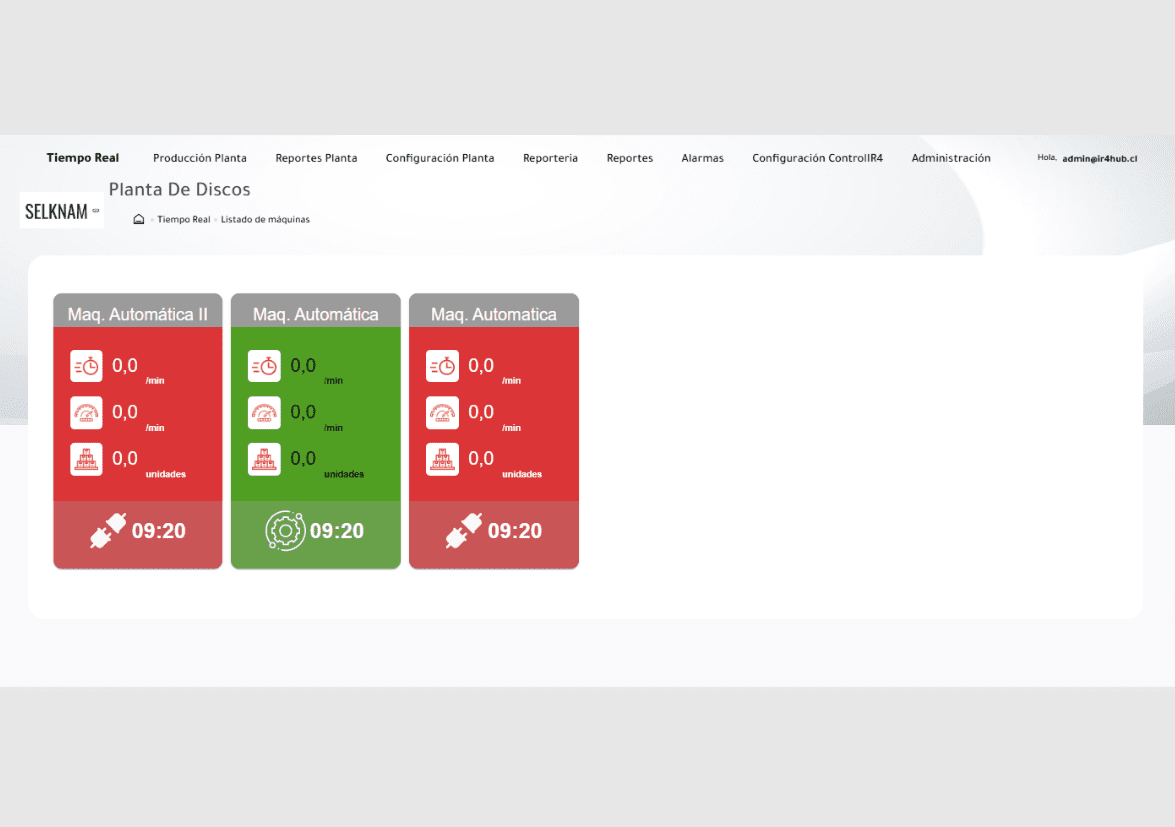Click the stopwatch speed icon on the green card
1175x827 pixels.
[264, 366]
